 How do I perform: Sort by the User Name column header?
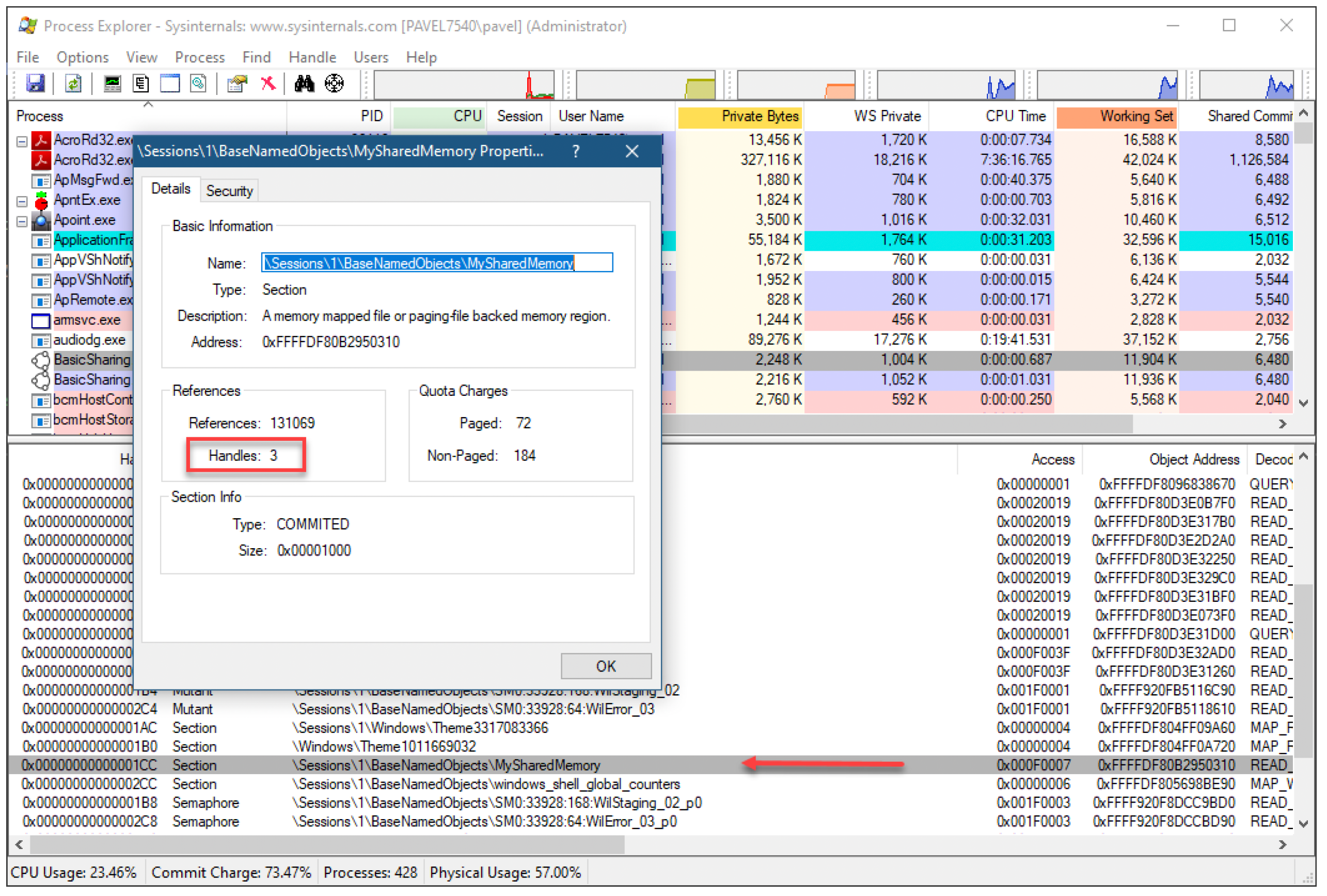(x=613, y=117)
